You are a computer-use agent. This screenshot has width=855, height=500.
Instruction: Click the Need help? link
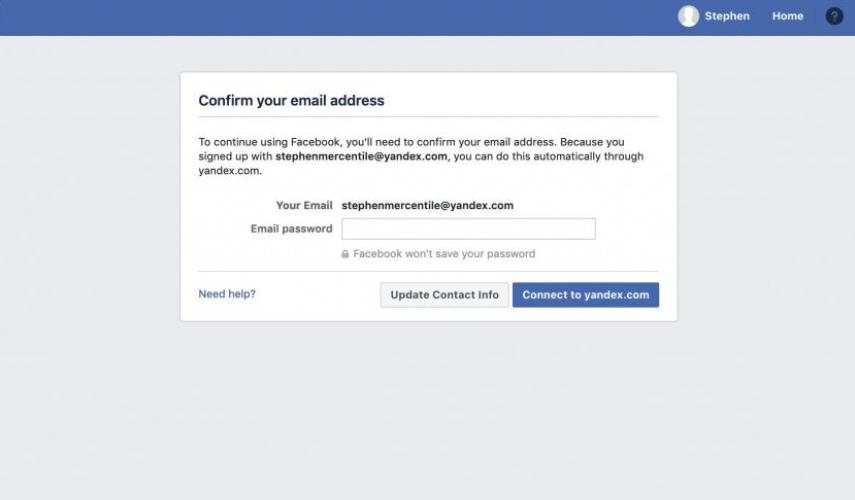tap(227, 294)
